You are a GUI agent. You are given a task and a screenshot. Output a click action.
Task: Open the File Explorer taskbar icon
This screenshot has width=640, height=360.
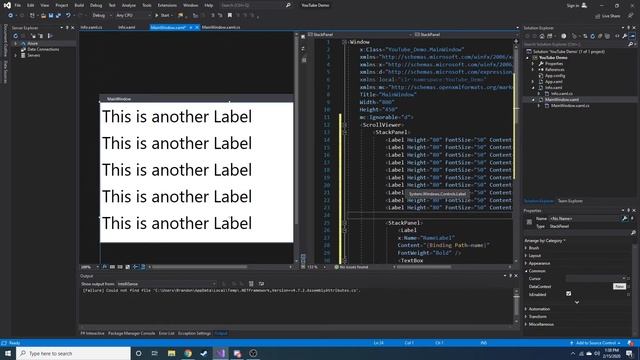171,353
